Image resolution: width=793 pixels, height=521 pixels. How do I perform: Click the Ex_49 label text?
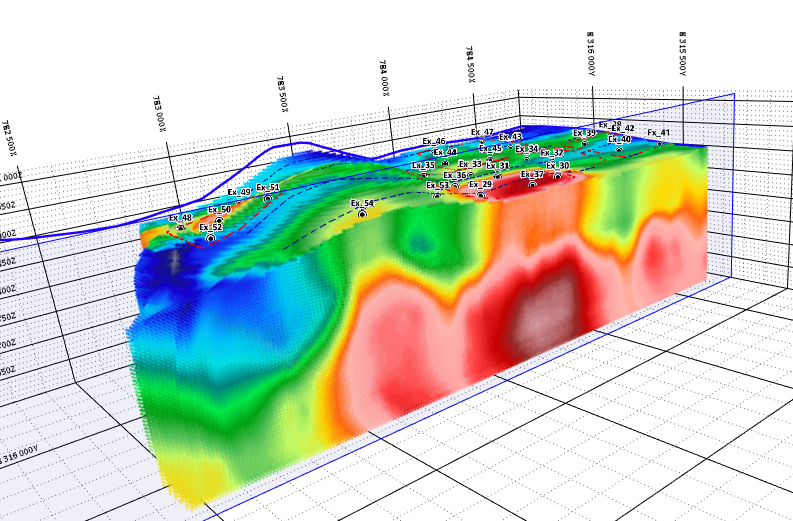click(239, 192)
